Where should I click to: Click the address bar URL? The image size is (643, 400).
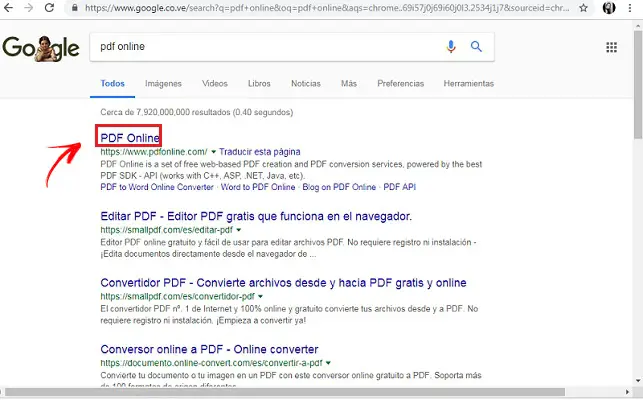[x=327, y=8]
